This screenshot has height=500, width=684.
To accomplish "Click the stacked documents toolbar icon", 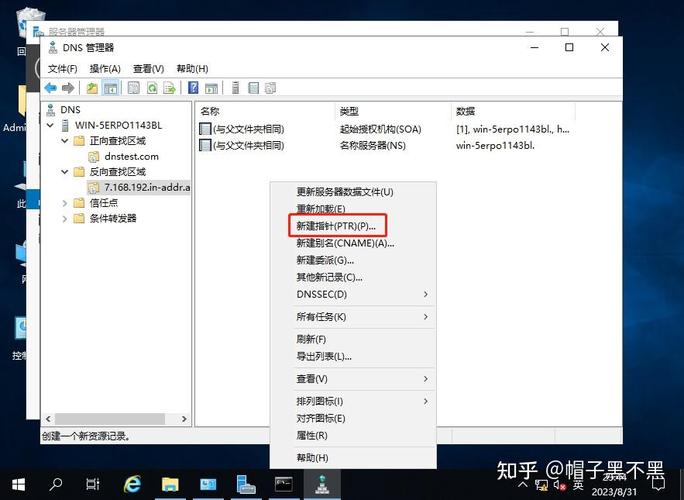I will click(270, 88).
